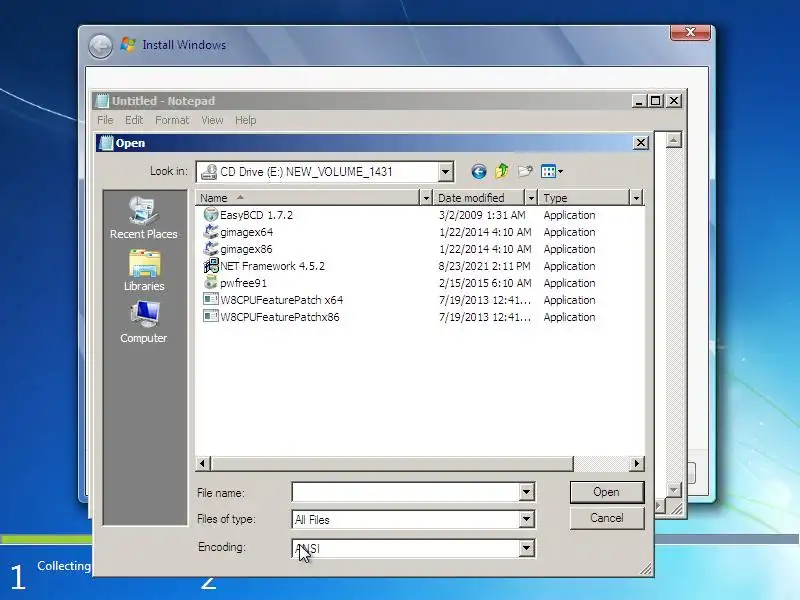Viewport: 800px width, 600px height.
Task: Click the Cancel button
Action: [607, 518]
